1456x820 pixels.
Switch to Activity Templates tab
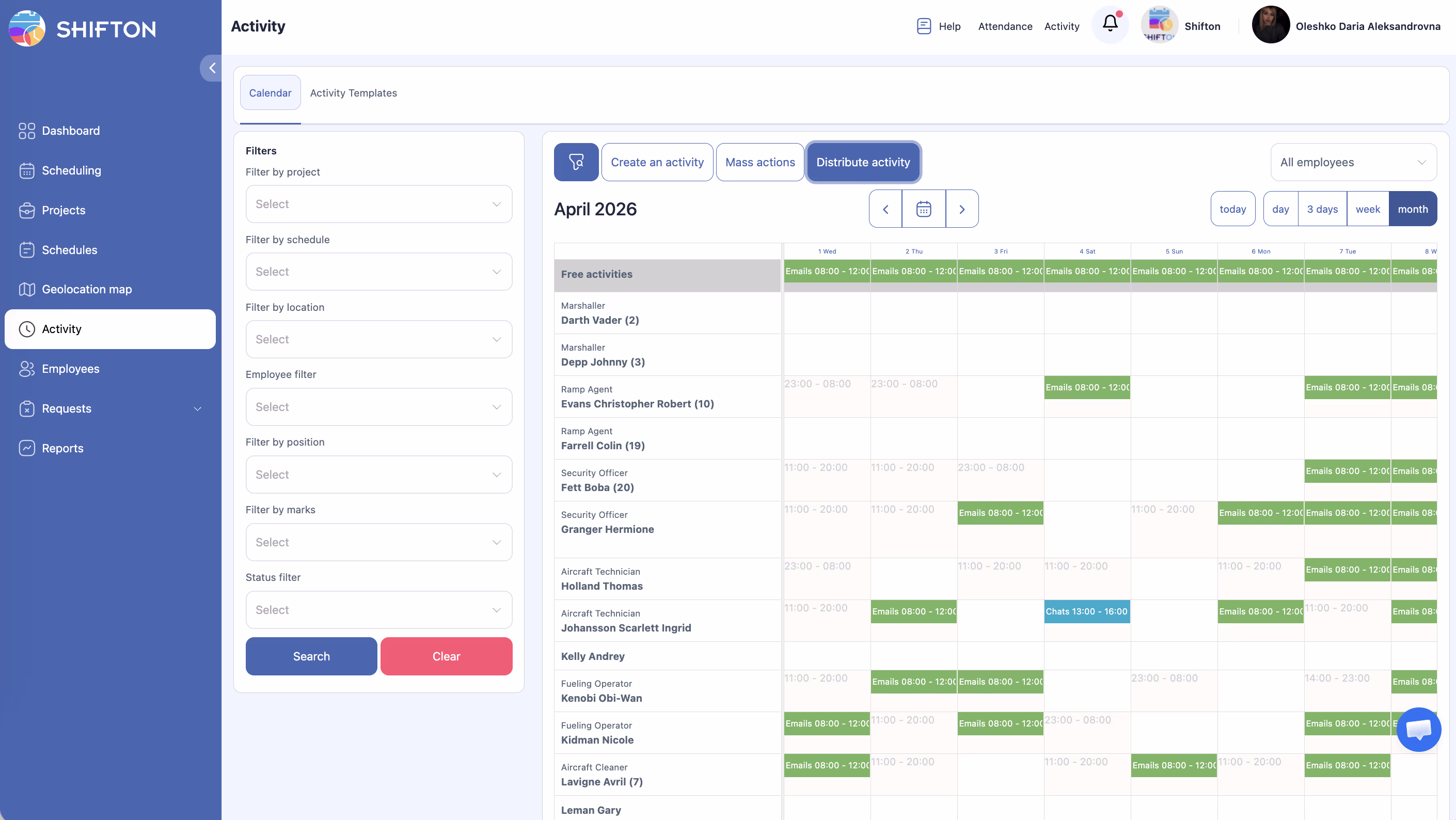[353, 92]
